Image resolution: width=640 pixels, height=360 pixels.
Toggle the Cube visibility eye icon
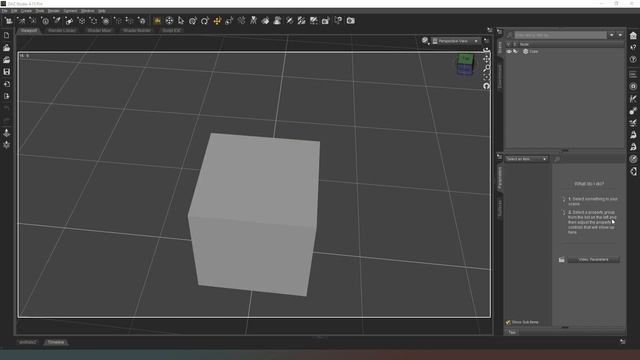509,52
